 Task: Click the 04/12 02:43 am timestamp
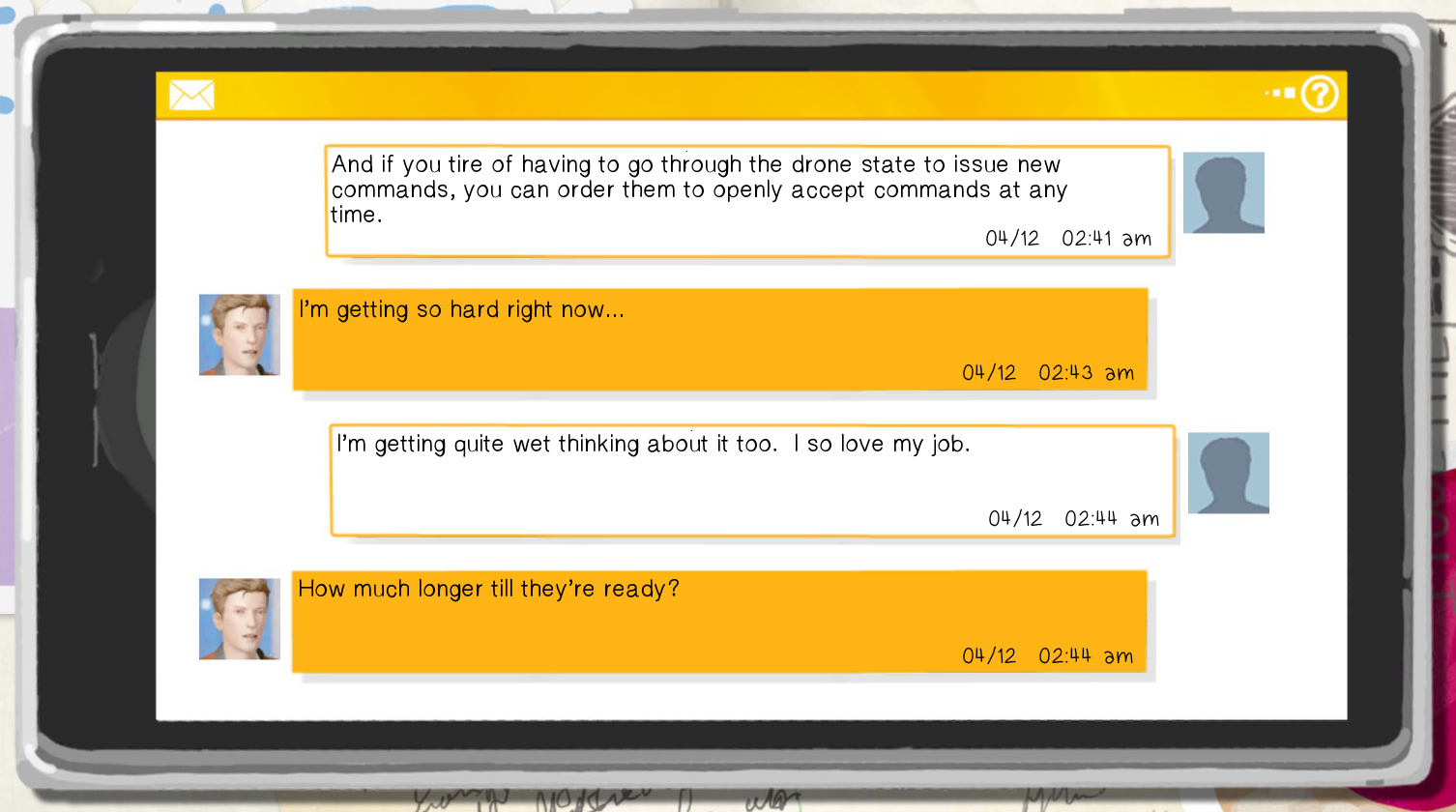1048,372
